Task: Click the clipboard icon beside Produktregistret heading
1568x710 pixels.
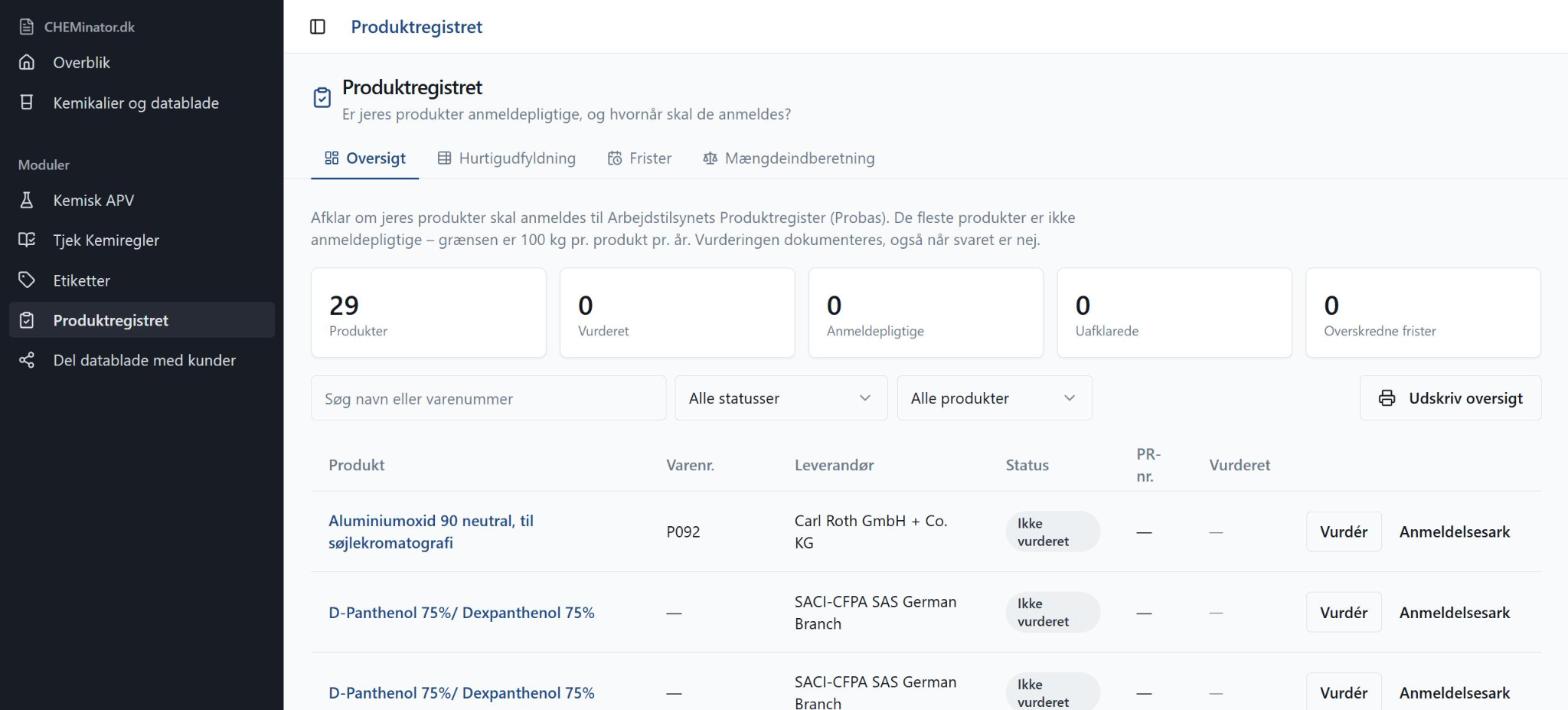Action: coord(322,97)
